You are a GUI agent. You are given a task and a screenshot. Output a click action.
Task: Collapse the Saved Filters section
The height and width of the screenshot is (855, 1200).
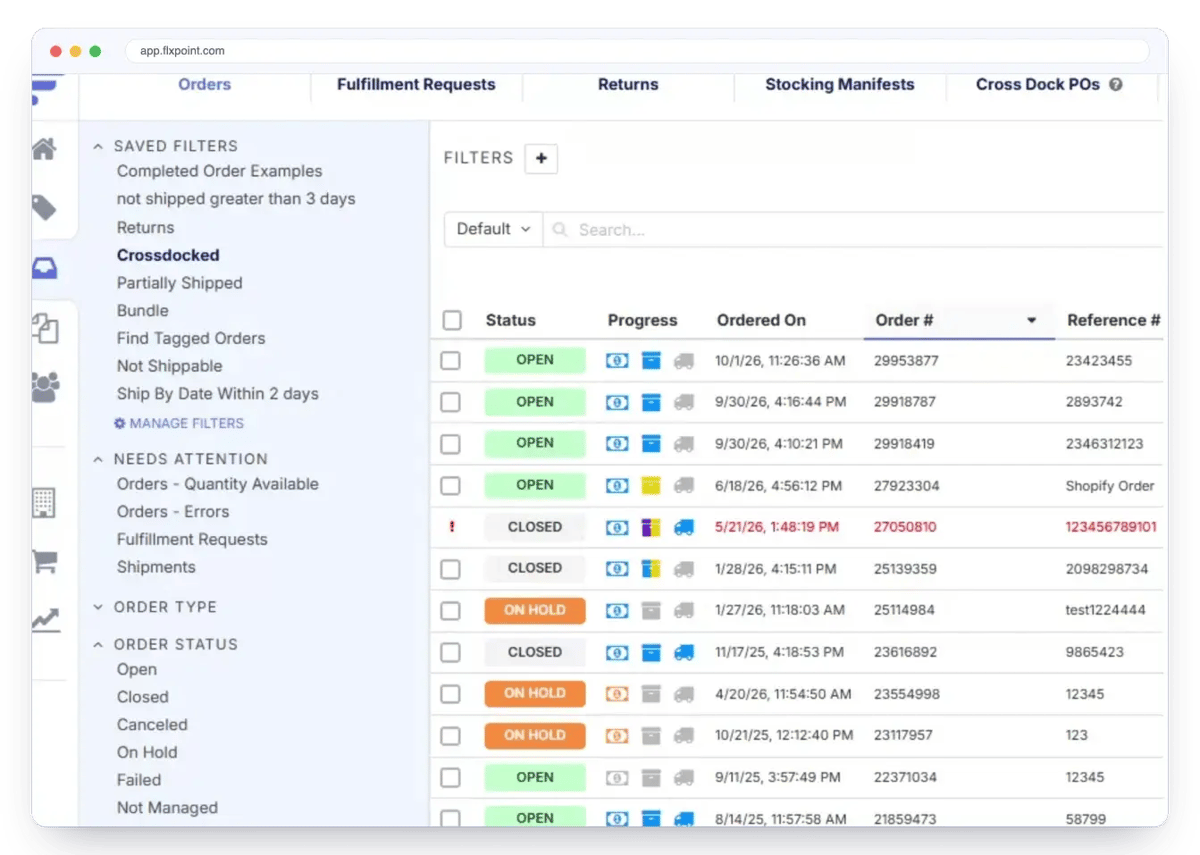[x=98, y=146]
